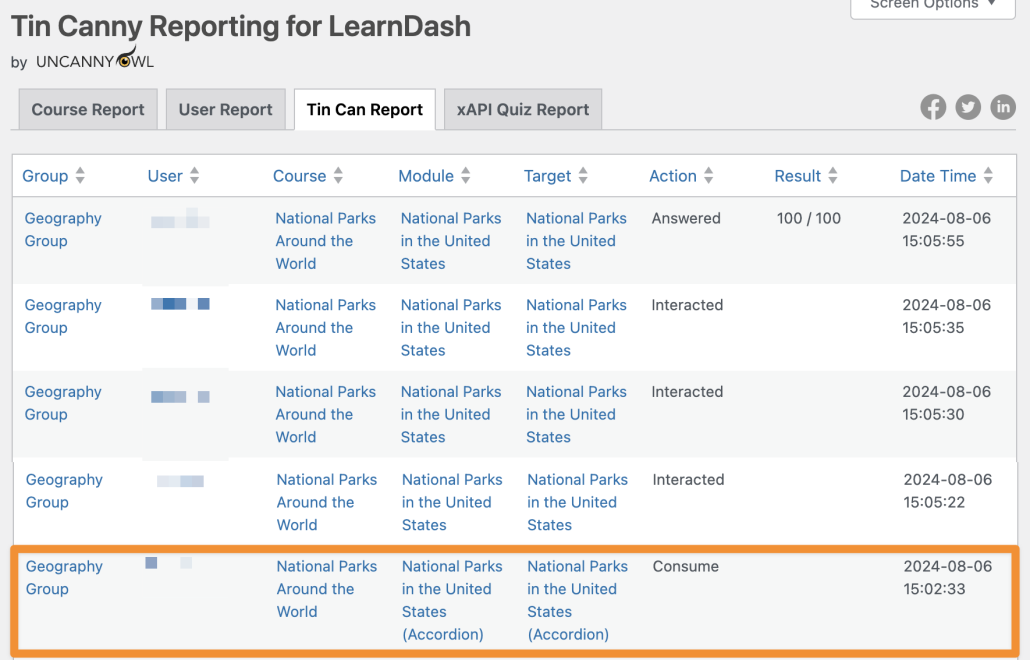Sort by Target column sort icon

pyautogui.click(x=583, y=176)
